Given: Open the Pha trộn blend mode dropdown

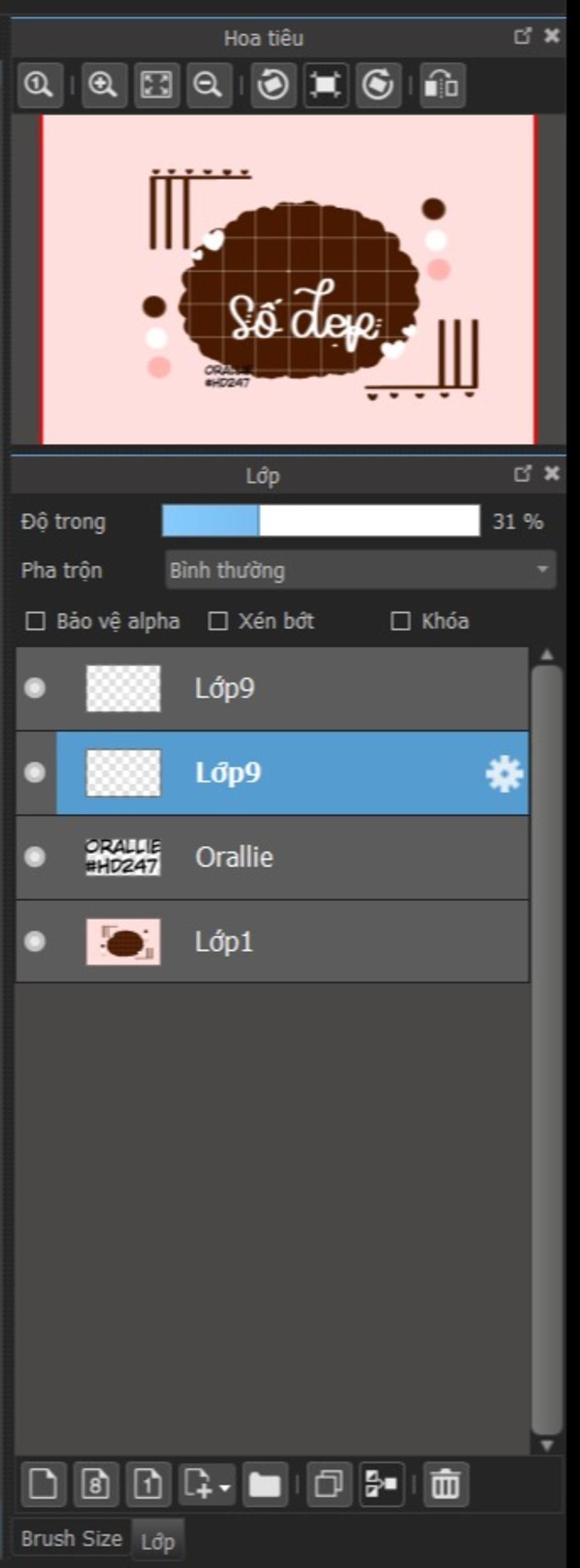Looking at the screenshot, I should tap(361, 571).
